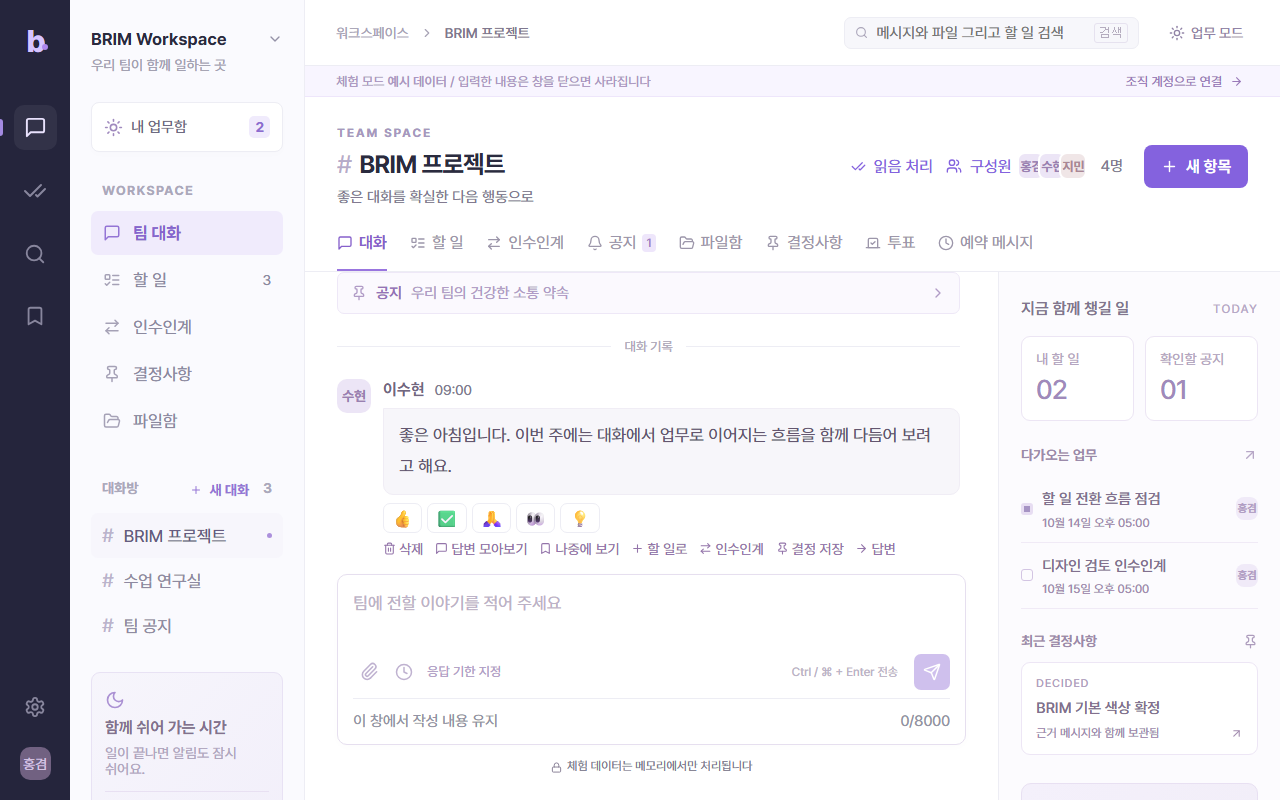Screen dimensions: 1280x800
Task: Click the search field for messages and files
Action: click(991, 33)
